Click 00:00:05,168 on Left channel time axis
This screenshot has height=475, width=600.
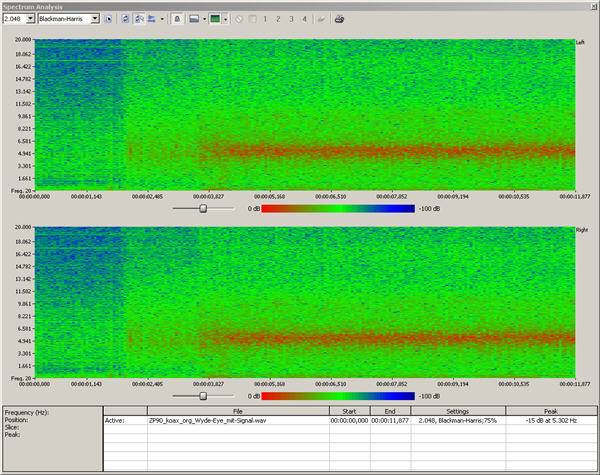[x=269, y=196]
